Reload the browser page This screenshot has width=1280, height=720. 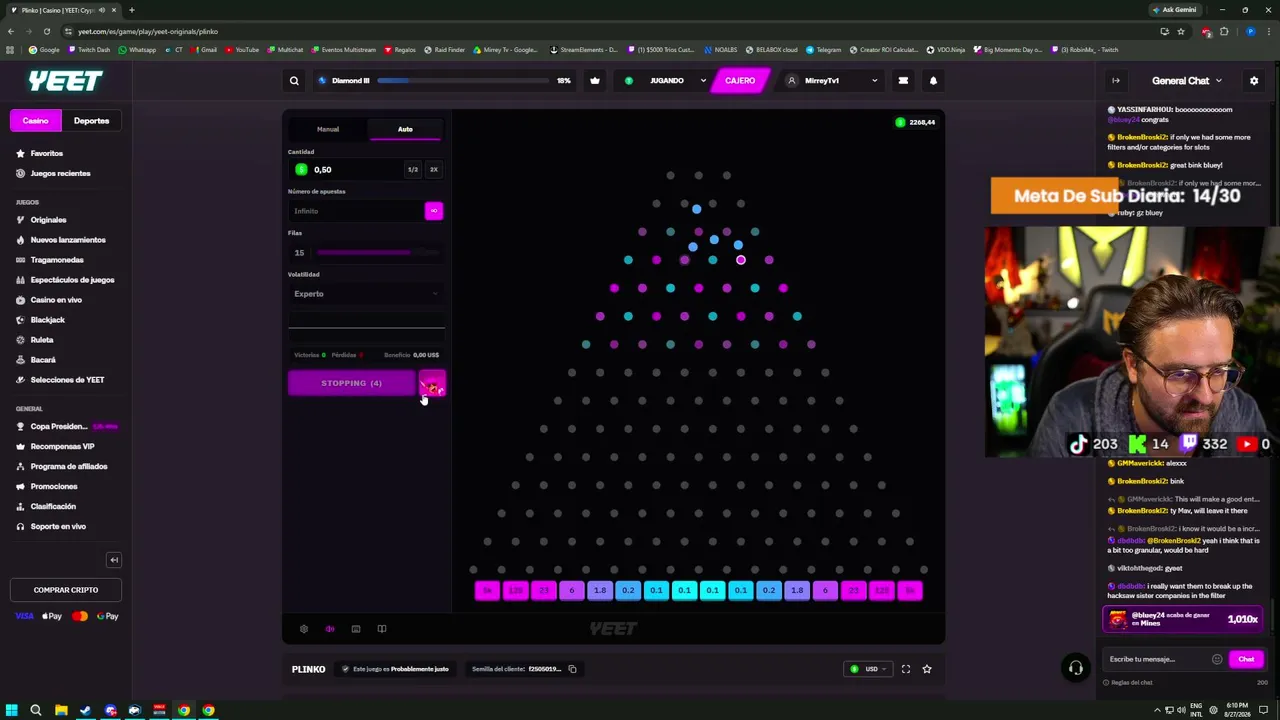tap(46, 31)
